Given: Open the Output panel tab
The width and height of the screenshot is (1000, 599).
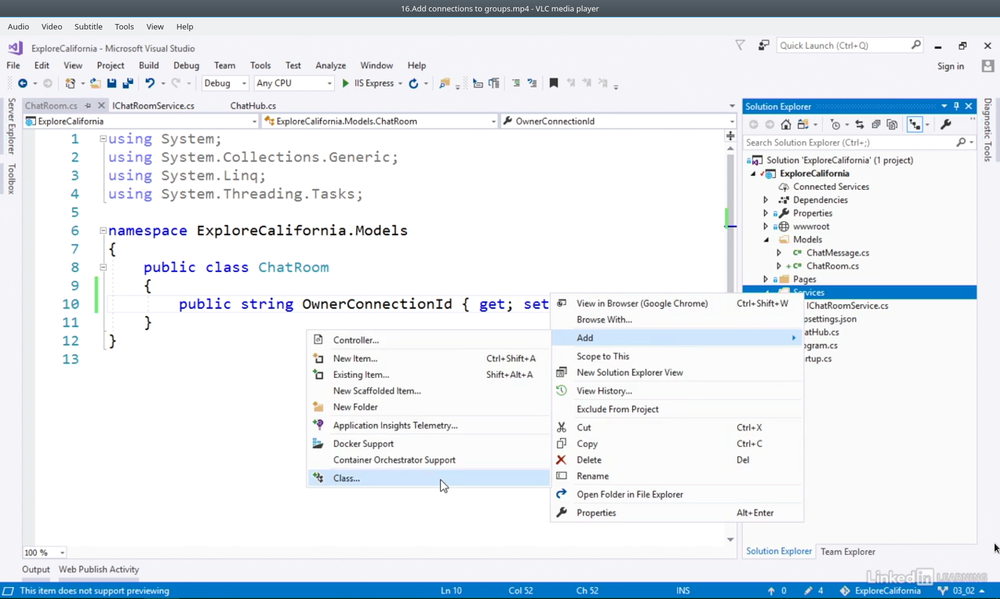Looking at the screenshot, I should pos(36,570).
